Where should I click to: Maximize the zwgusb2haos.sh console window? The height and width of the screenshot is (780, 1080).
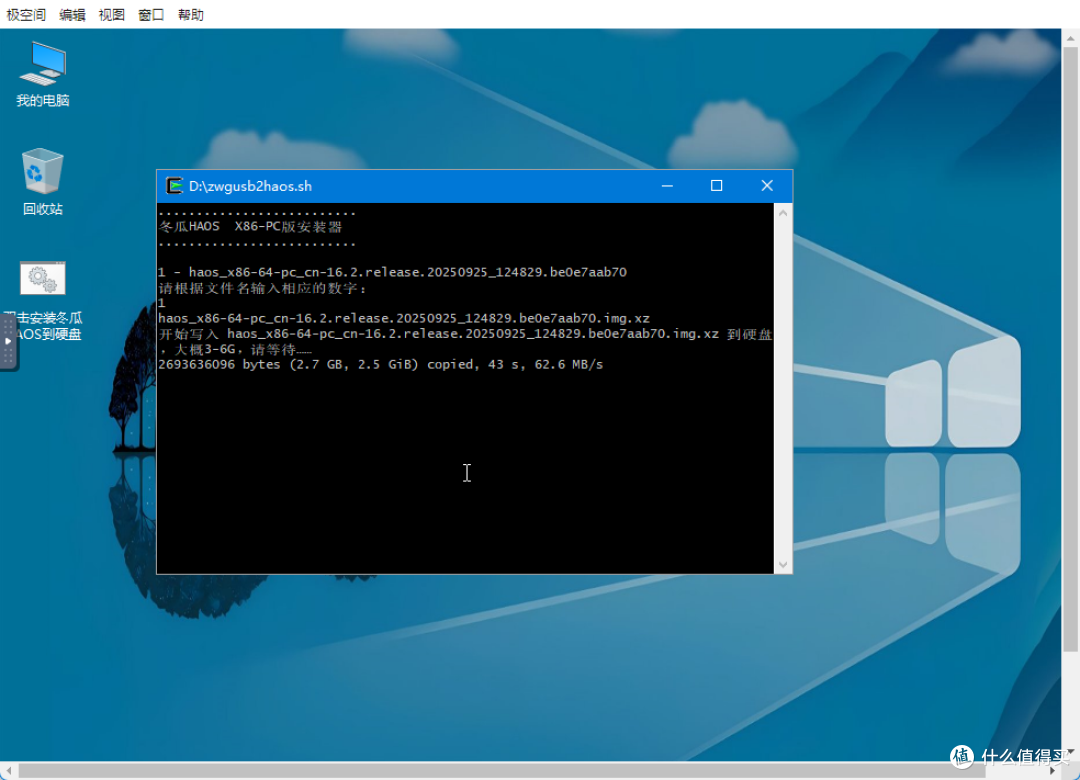[x=716, y=186]
